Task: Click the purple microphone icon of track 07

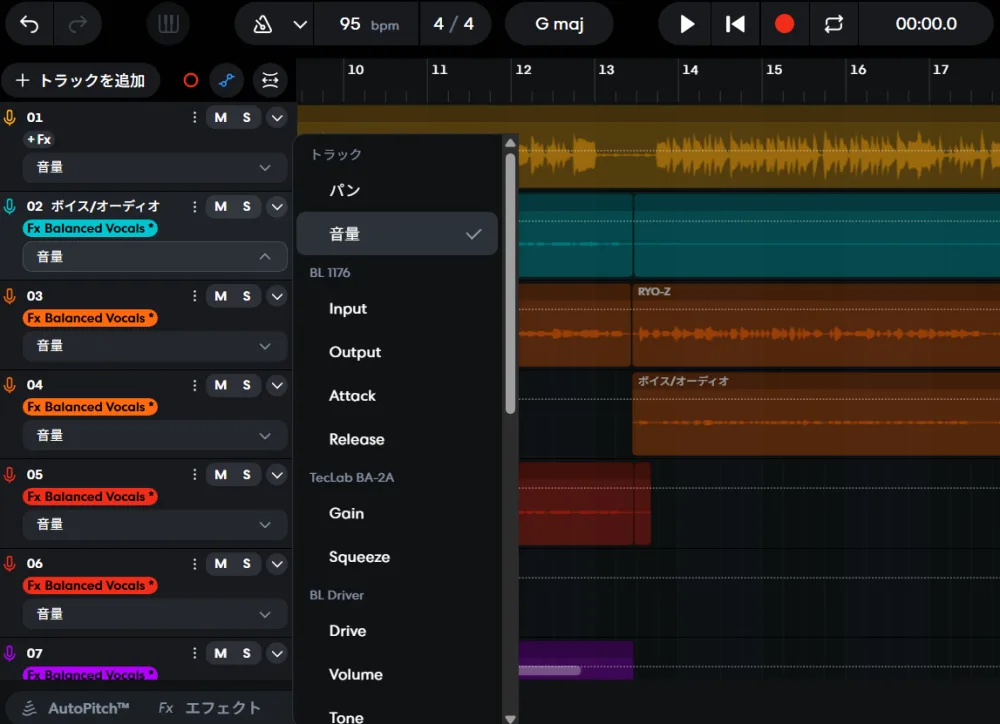Action: tap(10, 653)
